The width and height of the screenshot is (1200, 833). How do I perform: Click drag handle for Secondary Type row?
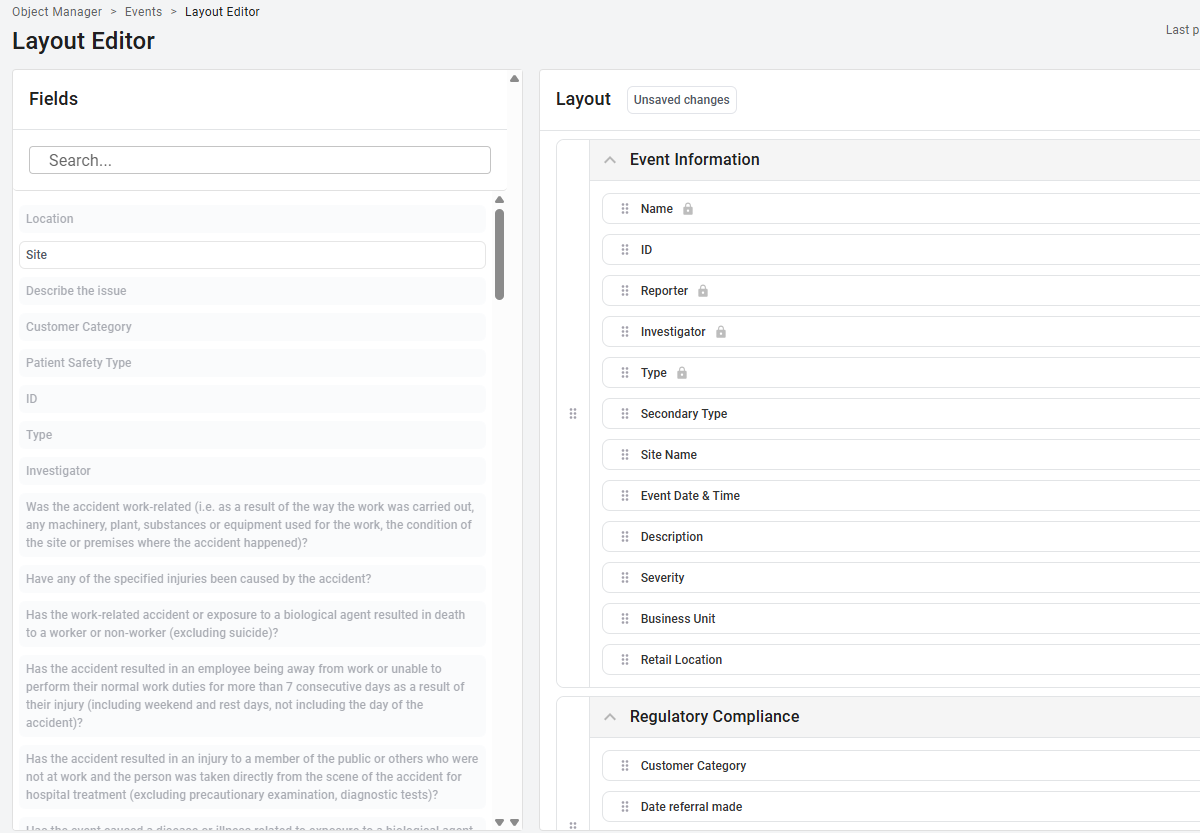coord(625,414)
